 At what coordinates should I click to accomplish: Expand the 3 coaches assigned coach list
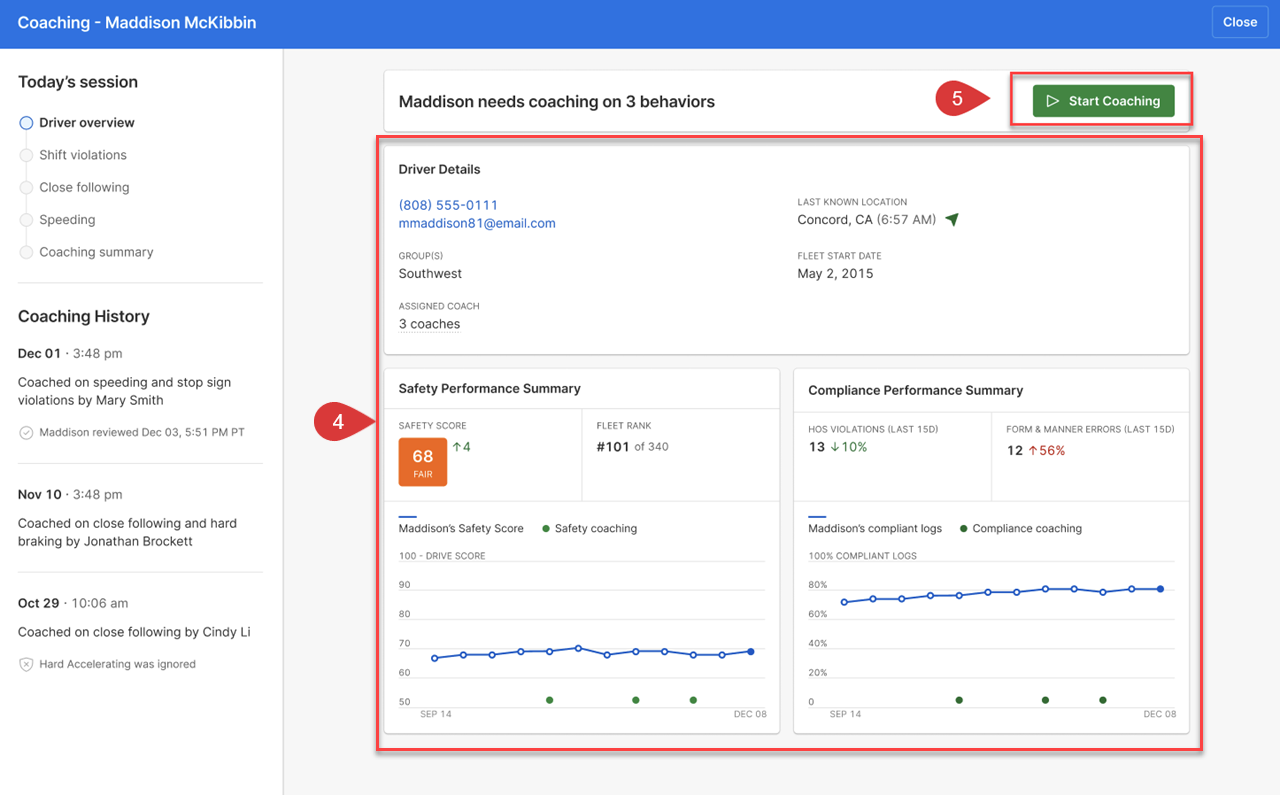coord(429,324)
